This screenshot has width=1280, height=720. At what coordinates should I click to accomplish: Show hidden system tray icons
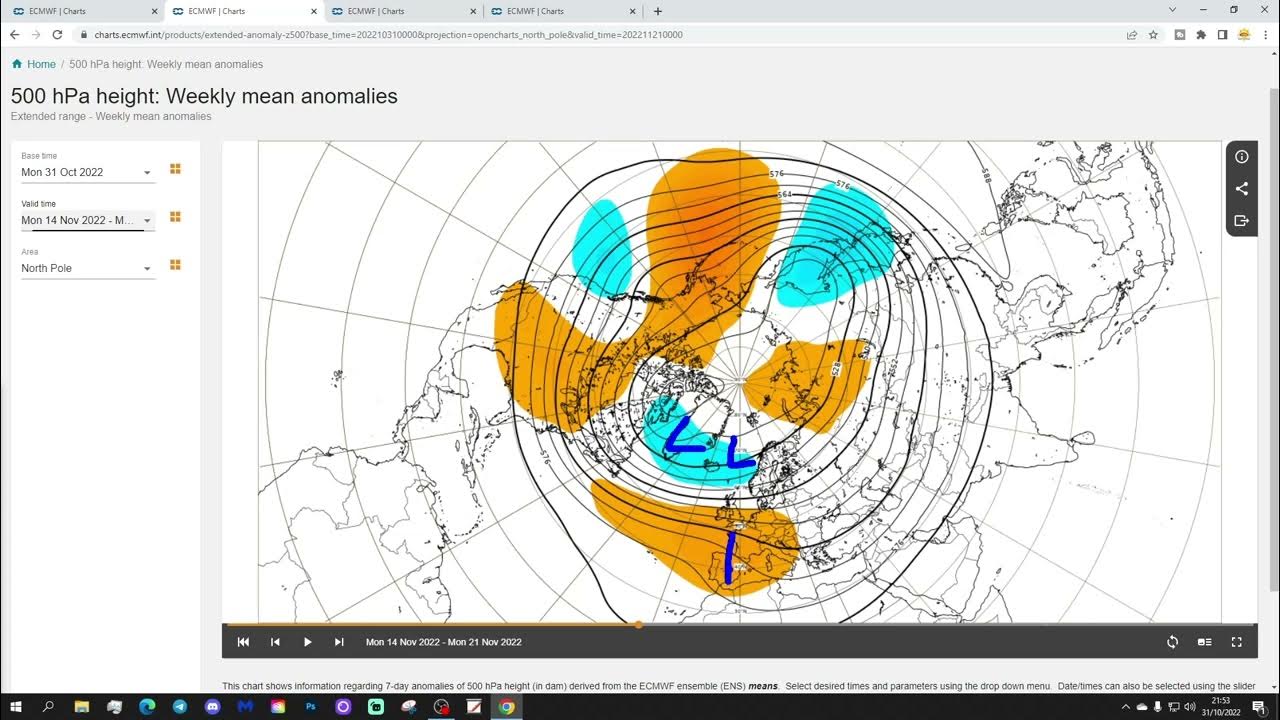[1125, 707]
